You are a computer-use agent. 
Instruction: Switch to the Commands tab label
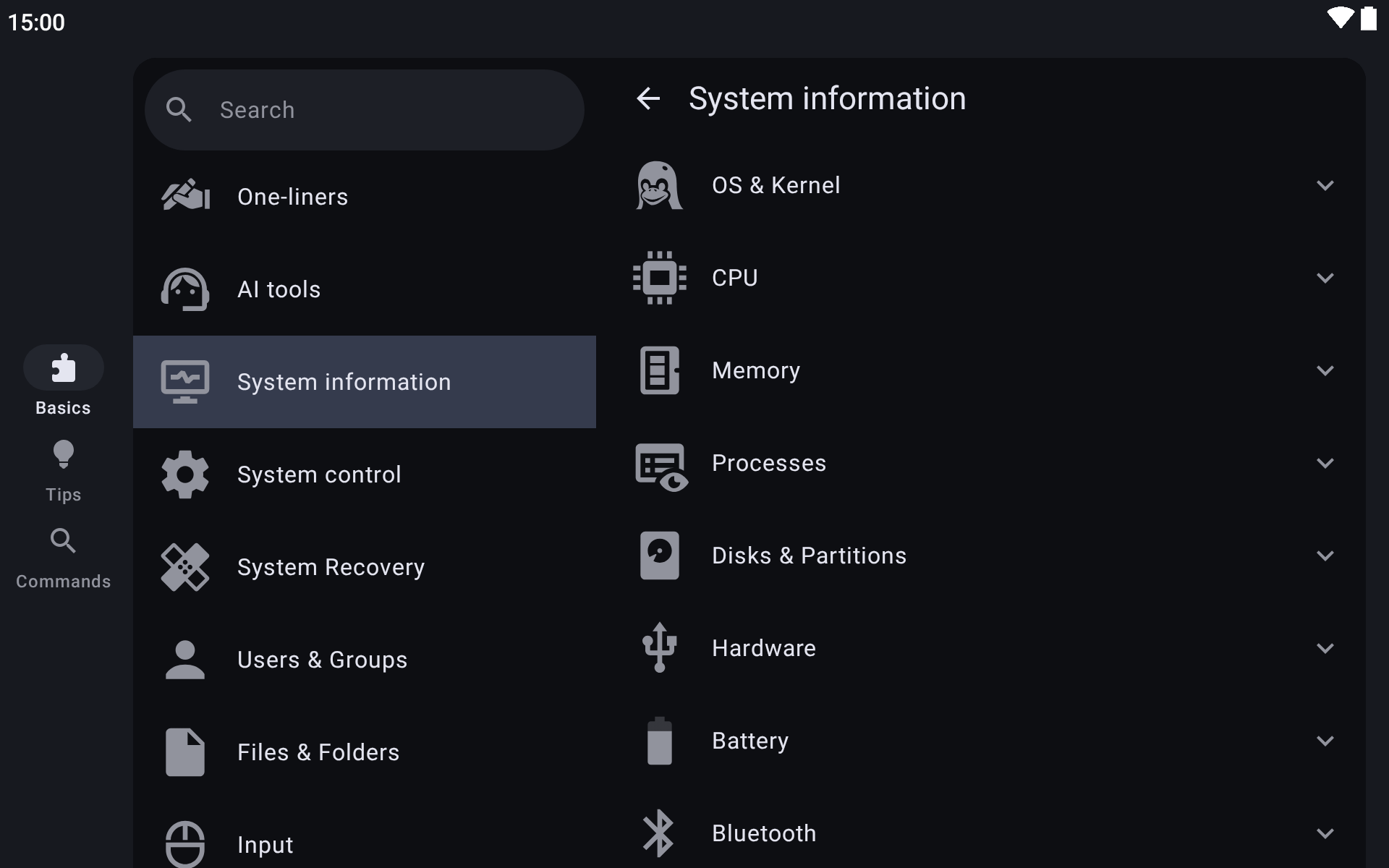[x=64, y=582]
